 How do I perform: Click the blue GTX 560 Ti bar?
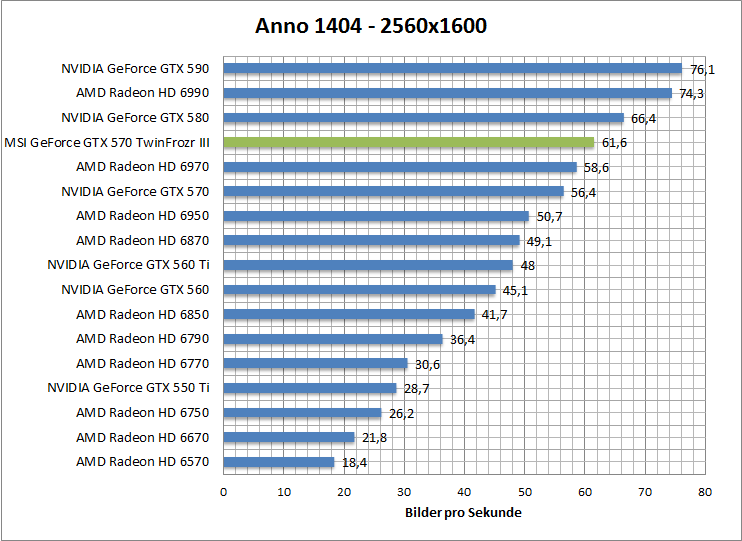click(368, 265)
